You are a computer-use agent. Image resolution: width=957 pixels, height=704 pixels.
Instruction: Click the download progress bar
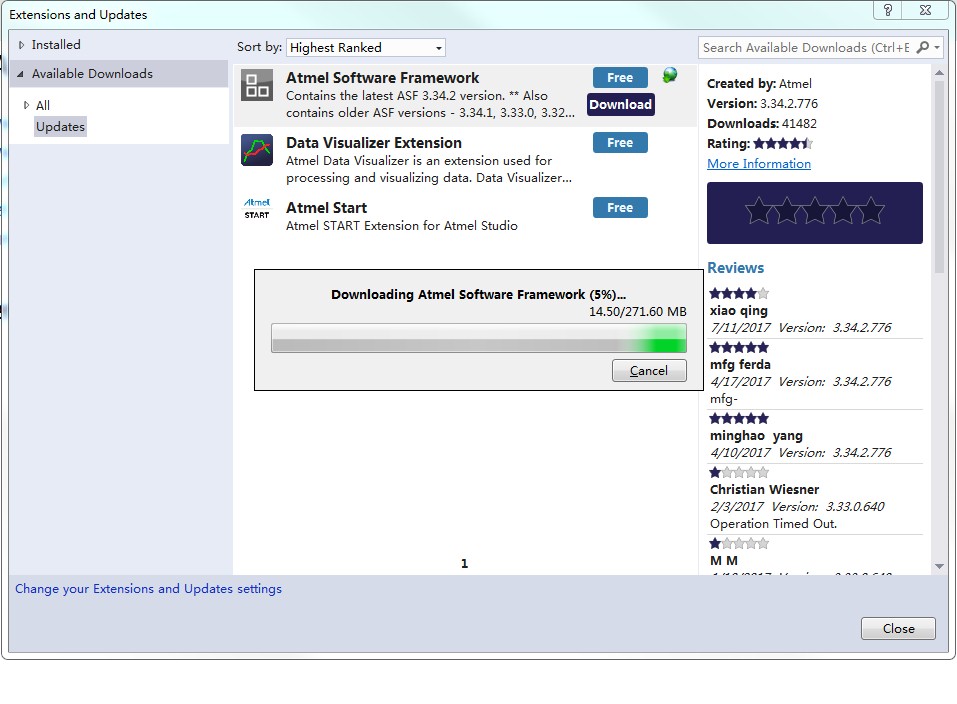click(x=478, y=338)
